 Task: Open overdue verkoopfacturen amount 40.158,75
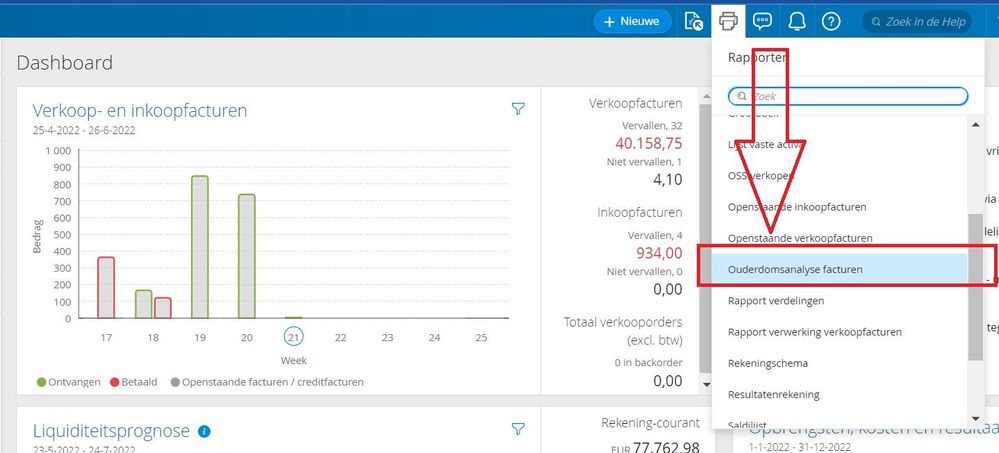649,142
